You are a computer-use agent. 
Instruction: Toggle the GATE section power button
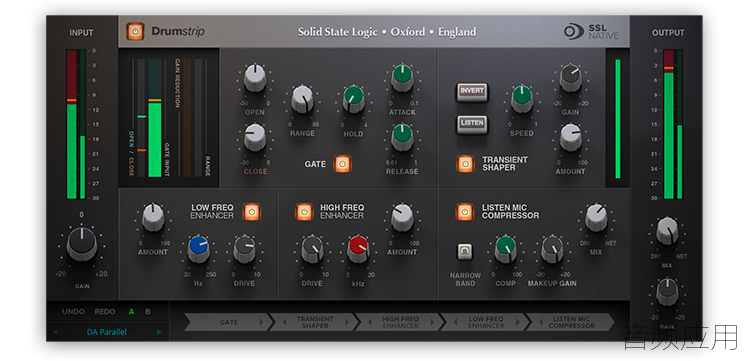coord(342,164)
